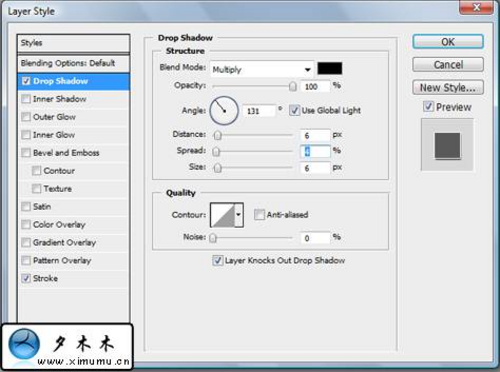This screenshot has height=372, width=500.
Task: Open the Blend Mode Multiply dropdown
Action: (x=262, y=69)
